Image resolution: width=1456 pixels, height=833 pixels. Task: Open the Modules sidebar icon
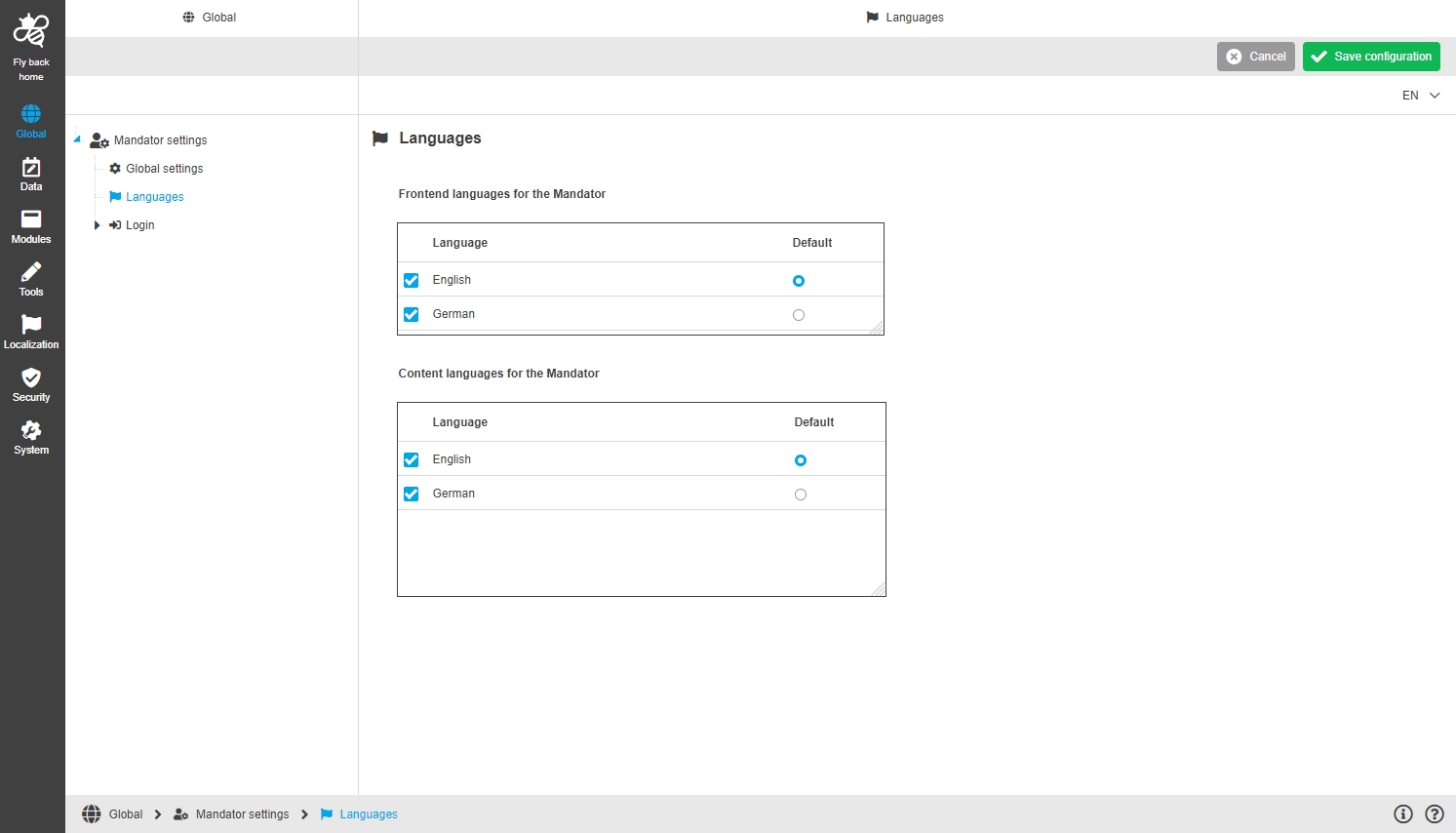[x=31, y=226]
